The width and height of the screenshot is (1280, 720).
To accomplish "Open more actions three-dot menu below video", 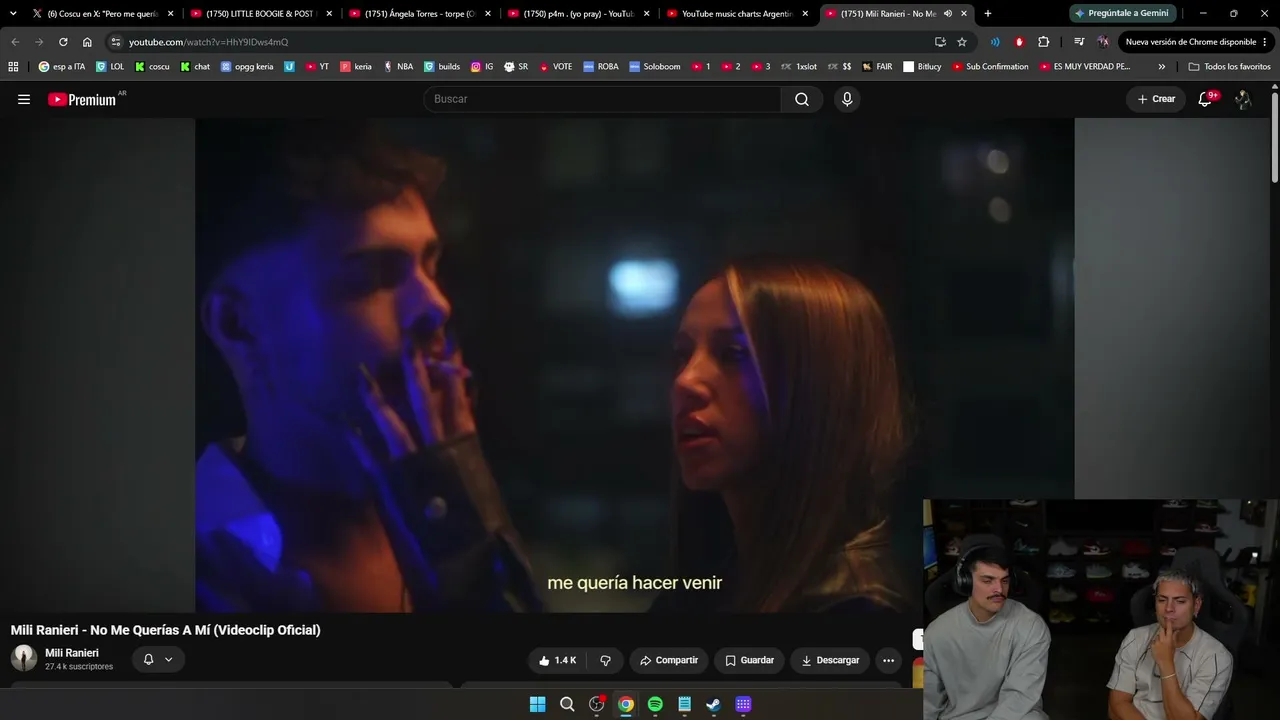I will point(888,660).
